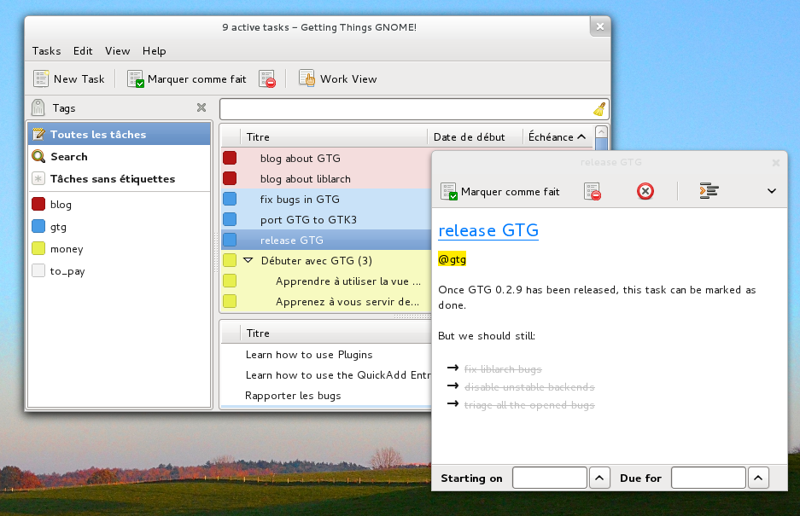This screenshot has height=516, width=800.
Task: Clear the search field with broom icon
Action: tap(599, 109)
